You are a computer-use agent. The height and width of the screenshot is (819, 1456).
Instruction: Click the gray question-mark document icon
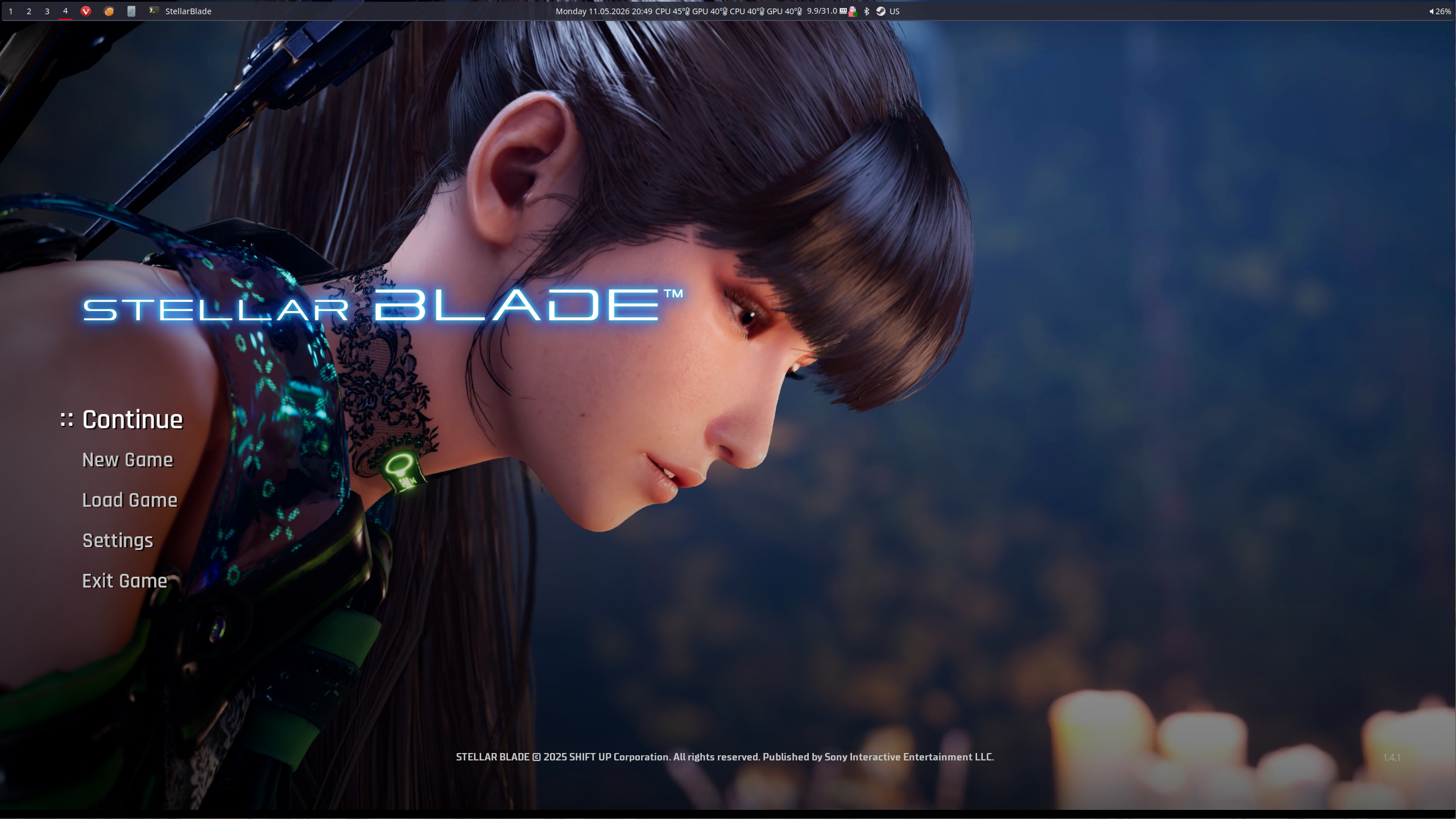(x=131, y=11)
